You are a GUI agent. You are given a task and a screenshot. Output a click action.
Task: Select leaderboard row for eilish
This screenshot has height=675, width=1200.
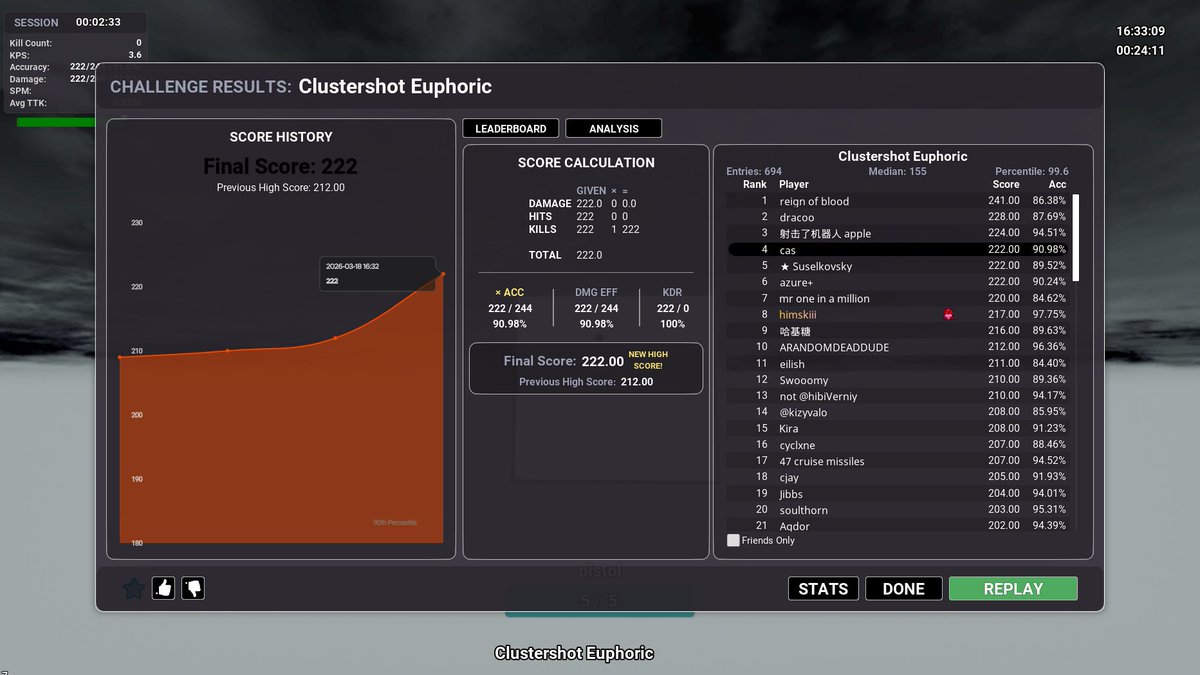[x=898, y=364]
